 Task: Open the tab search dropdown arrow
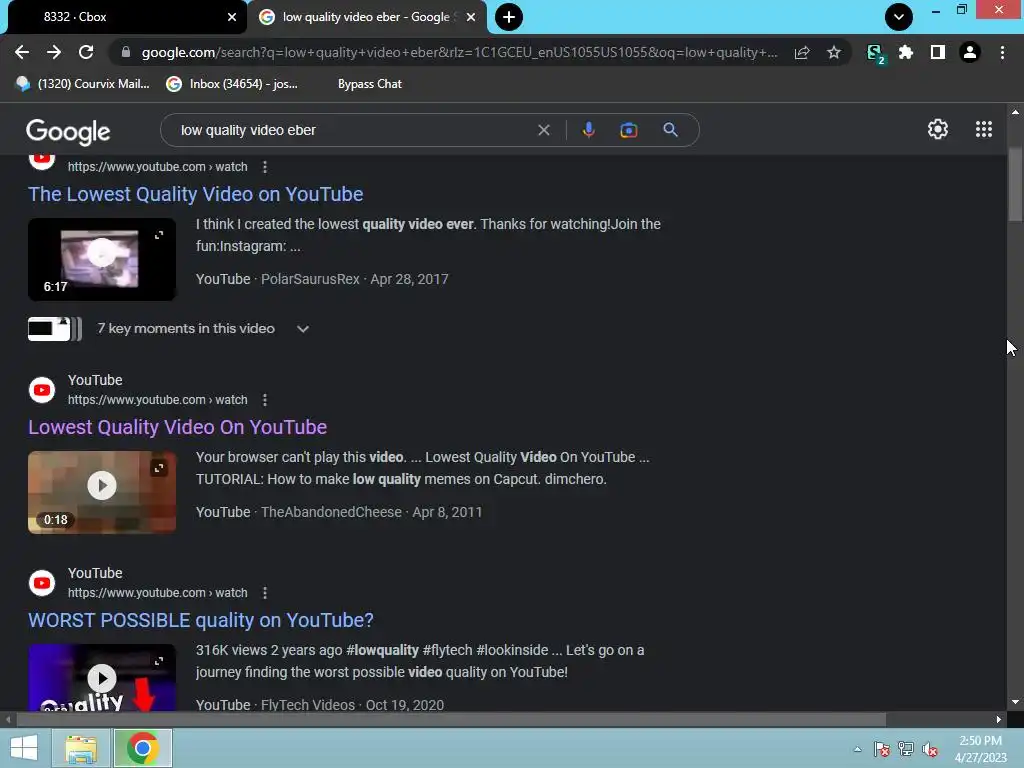[x=899, y=17]
